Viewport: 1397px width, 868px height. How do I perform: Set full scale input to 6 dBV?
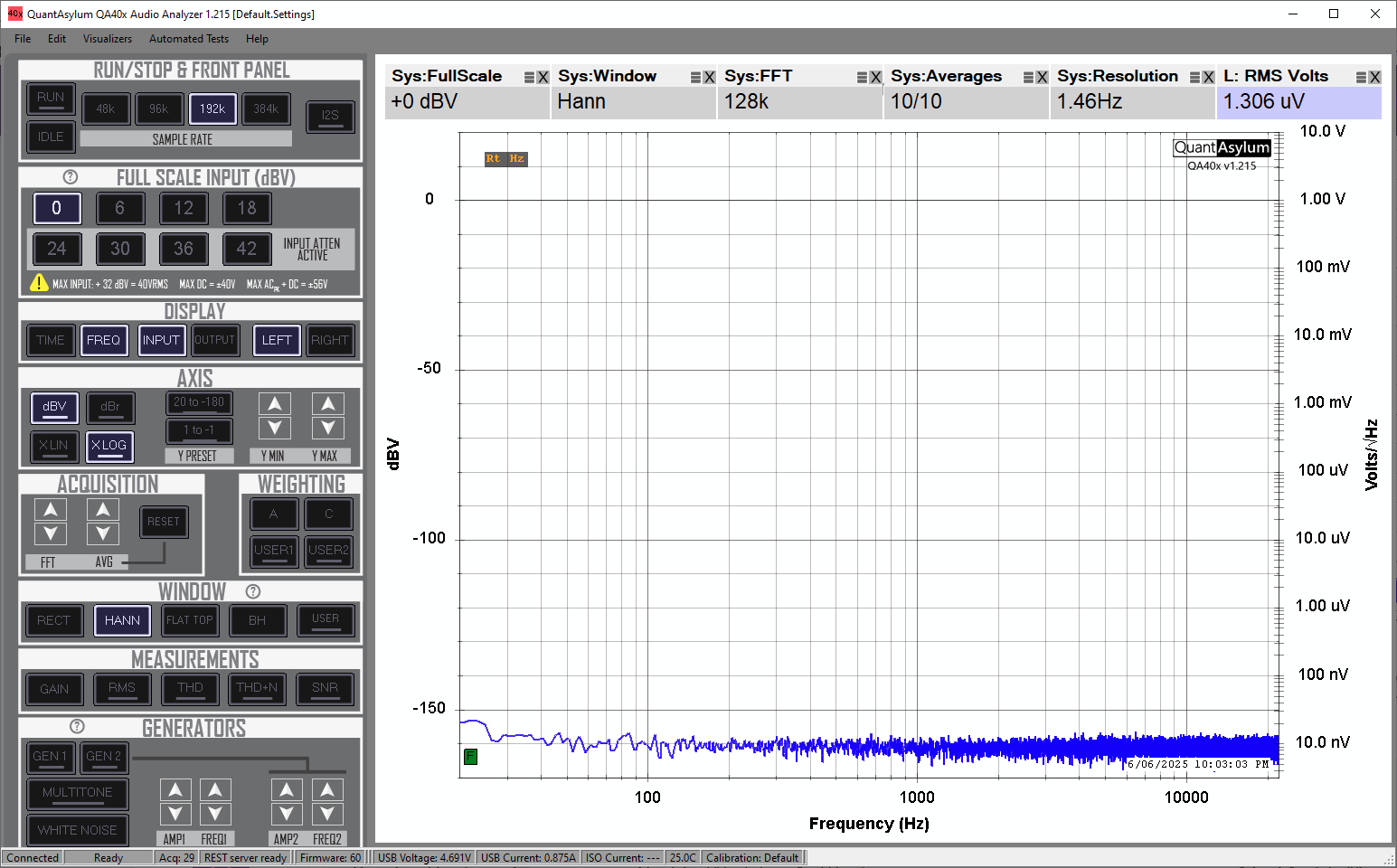[120, 209]
